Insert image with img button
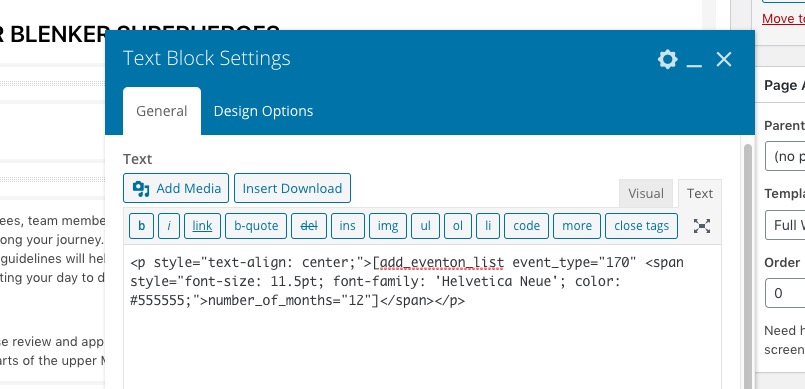The height and width of the screenshot is (389, 805). tap(388, 226)
